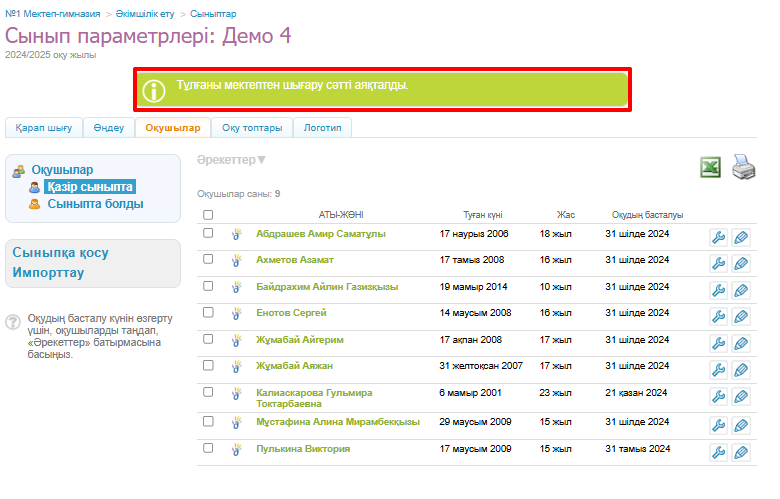Click pencil edit icon for Ахметов Азамат
Screen dimensions: 780x499
point(741,263)
